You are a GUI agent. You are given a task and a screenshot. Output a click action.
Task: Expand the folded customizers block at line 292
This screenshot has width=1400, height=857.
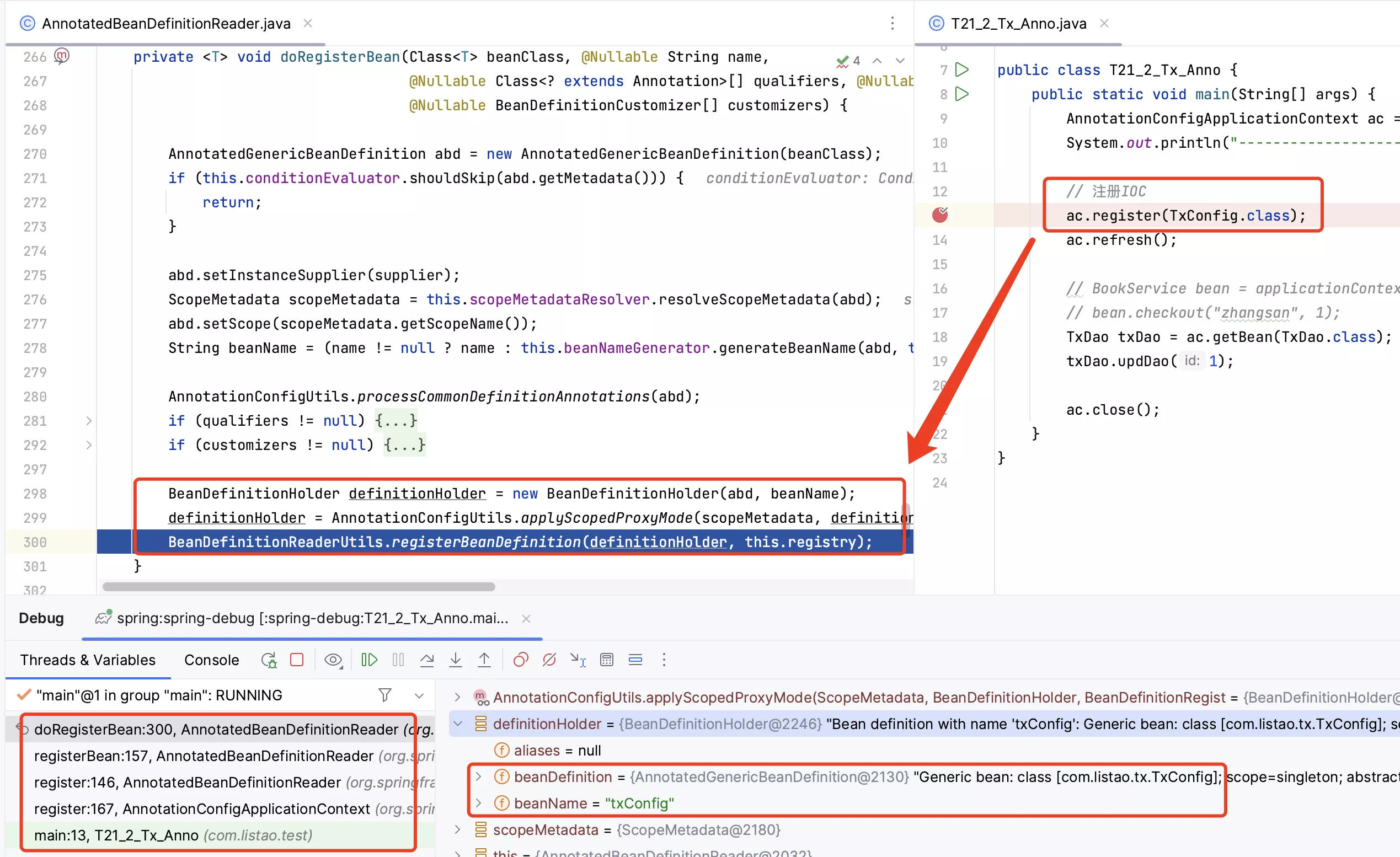point(89,444)
